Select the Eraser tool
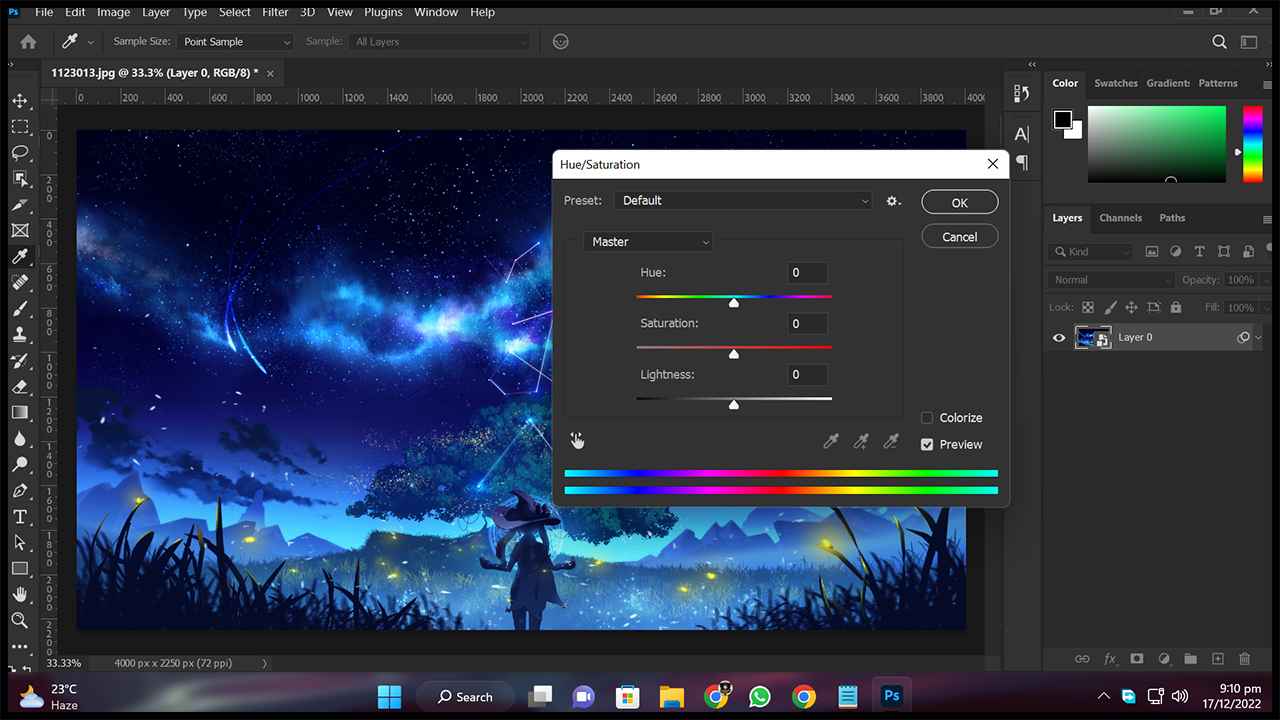The height and width of the screenshot is (720, 1280). click(20, 387)
